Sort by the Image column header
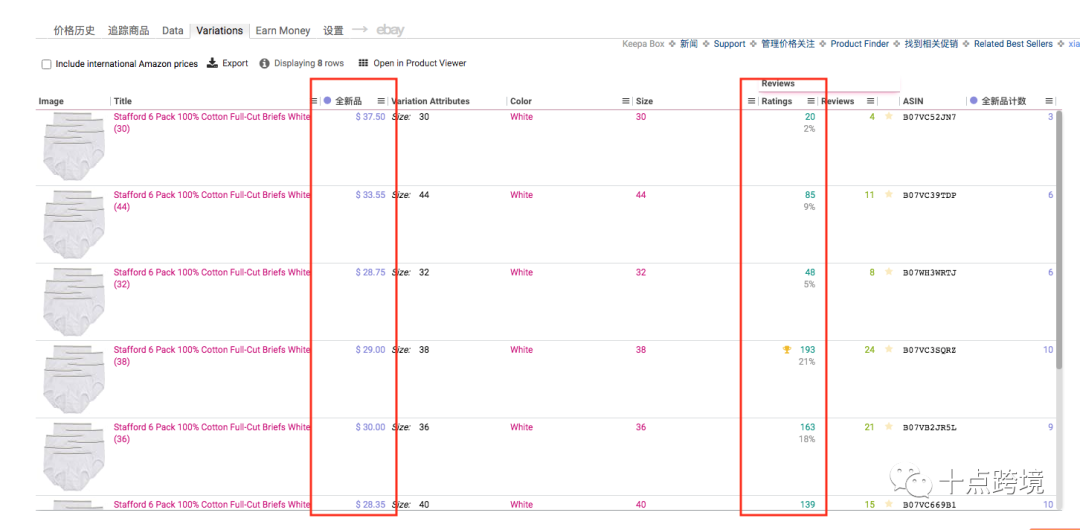Image resolution: width=1080 pixels, height=530 pixels. (x=51, y=101)
